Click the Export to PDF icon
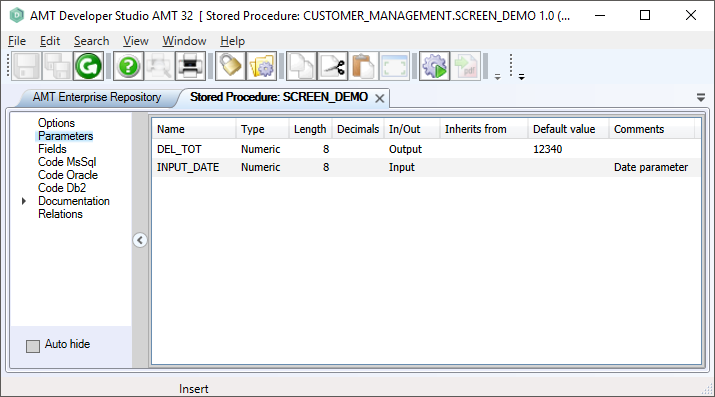The width and height of the screenshot is (715, 397). point(466,67)
